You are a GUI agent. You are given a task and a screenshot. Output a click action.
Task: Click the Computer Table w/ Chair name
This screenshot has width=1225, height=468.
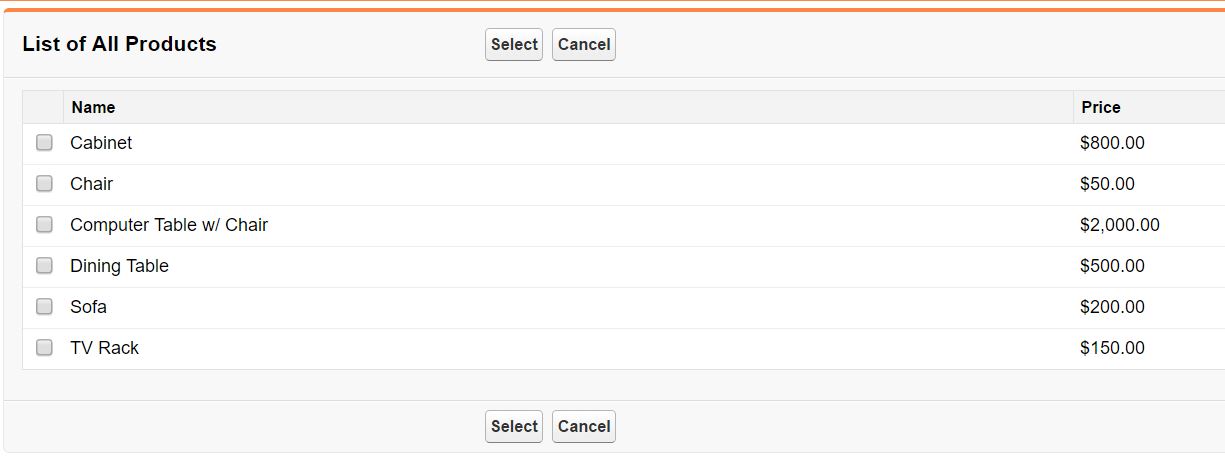pyautogui.click(x=169, y=225)
